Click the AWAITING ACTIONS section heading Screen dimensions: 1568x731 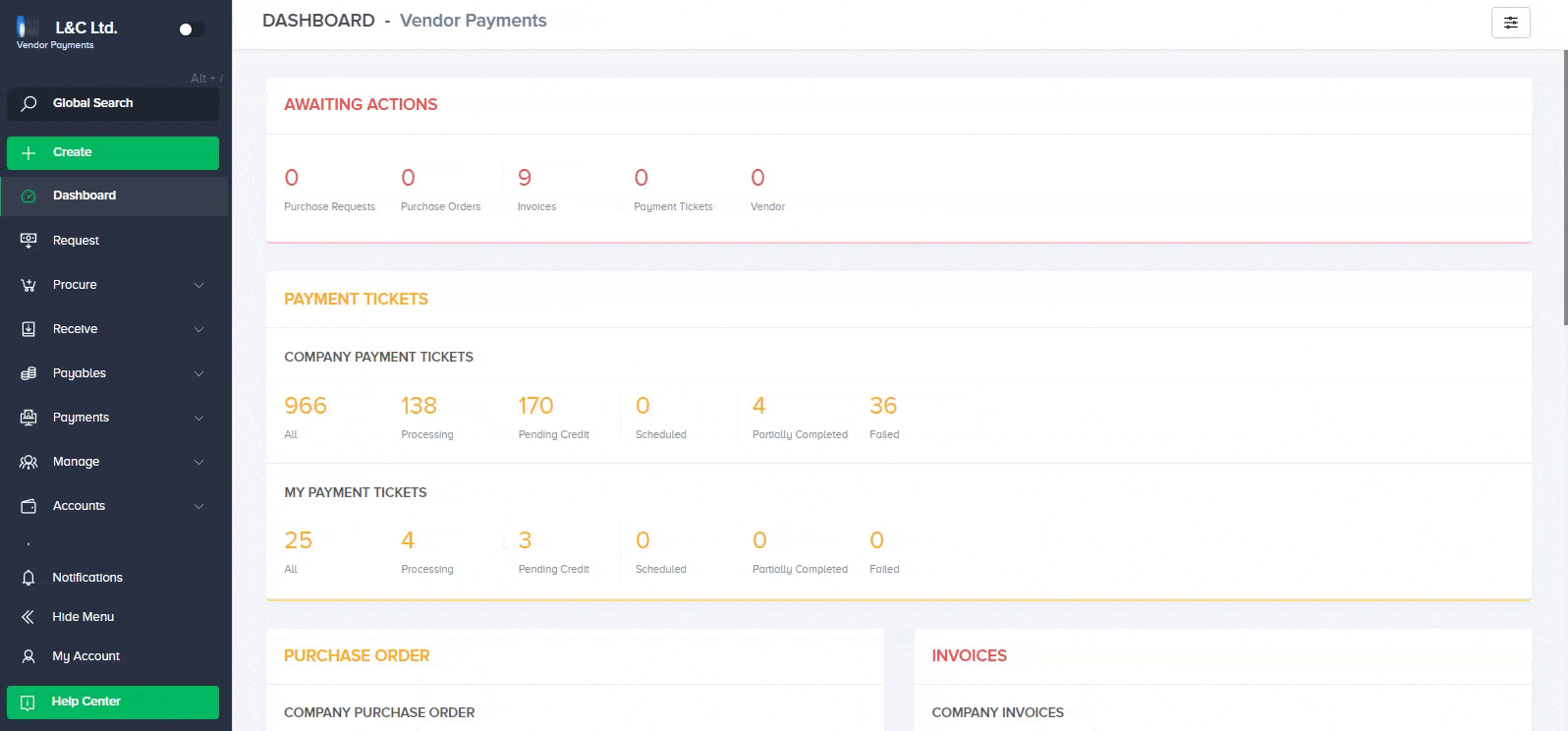click(361, 104)
